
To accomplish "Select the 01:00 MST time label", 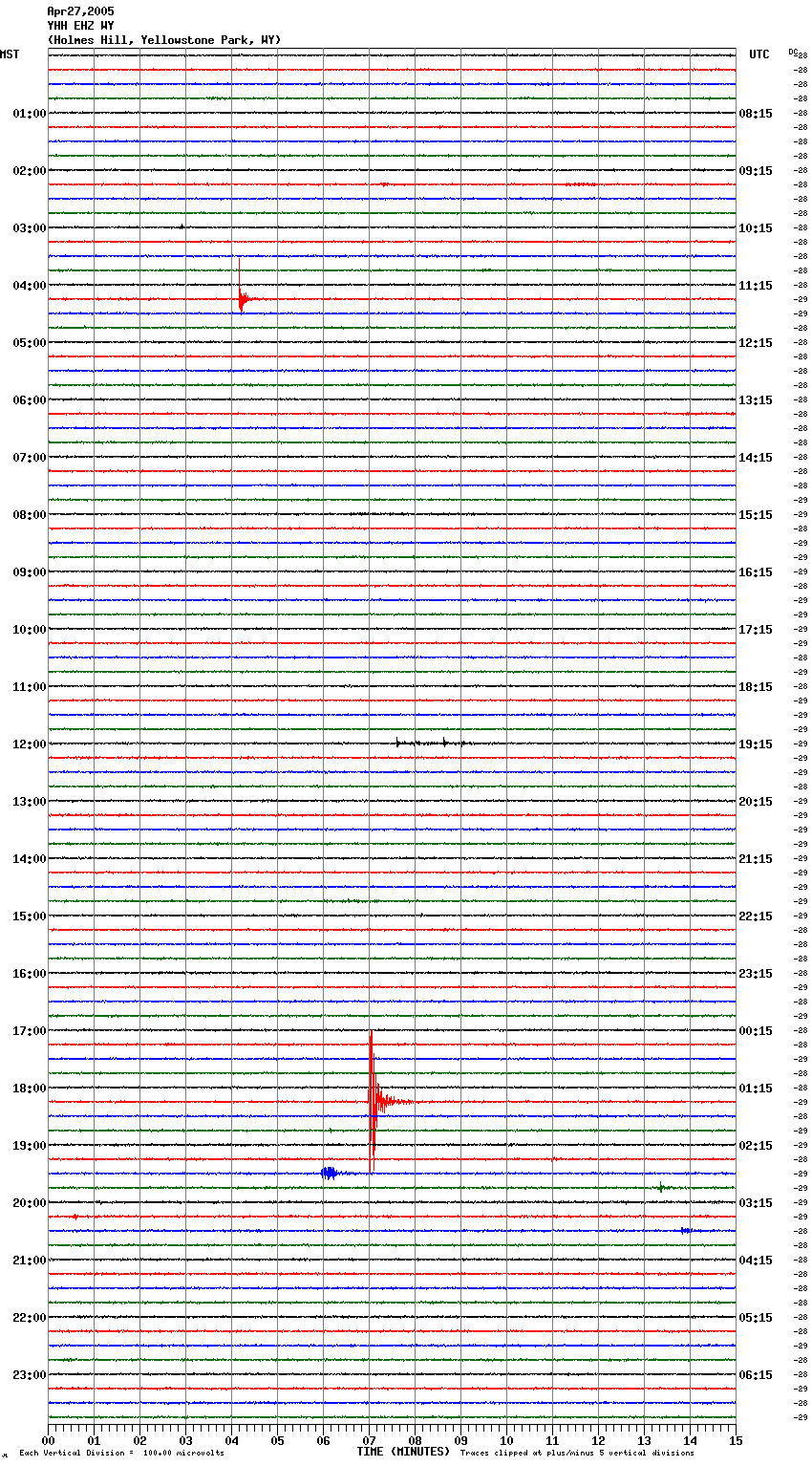I will tap(29, 114).
